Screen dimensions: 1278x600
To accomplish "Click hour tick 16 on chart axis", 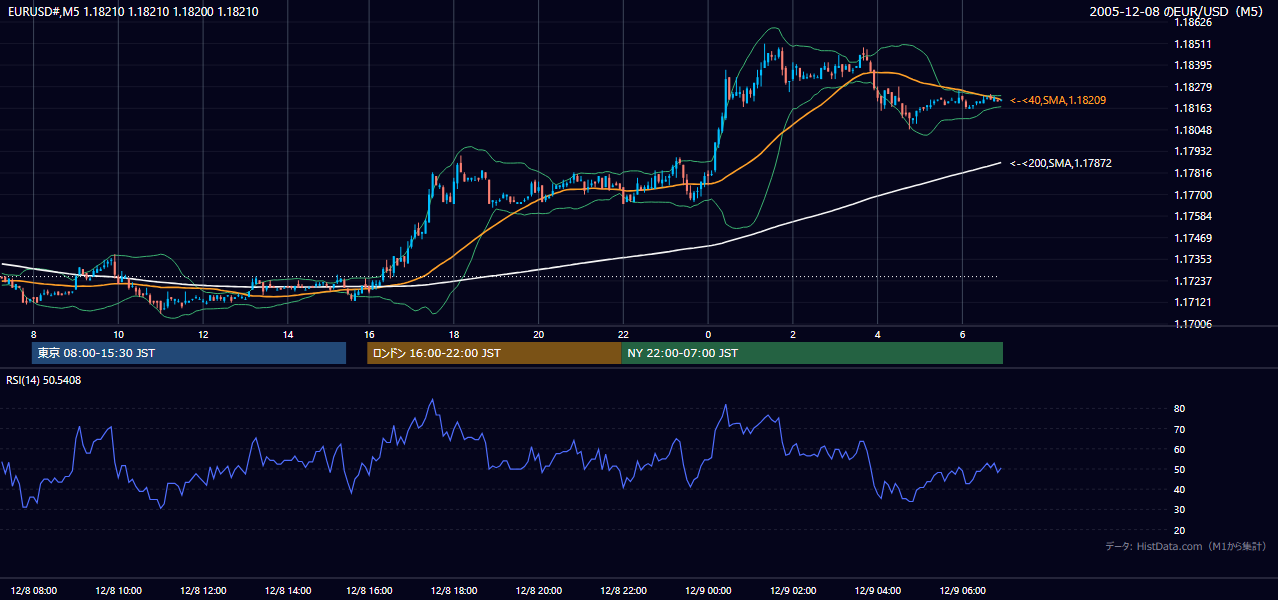I will (x=369, y=334).
